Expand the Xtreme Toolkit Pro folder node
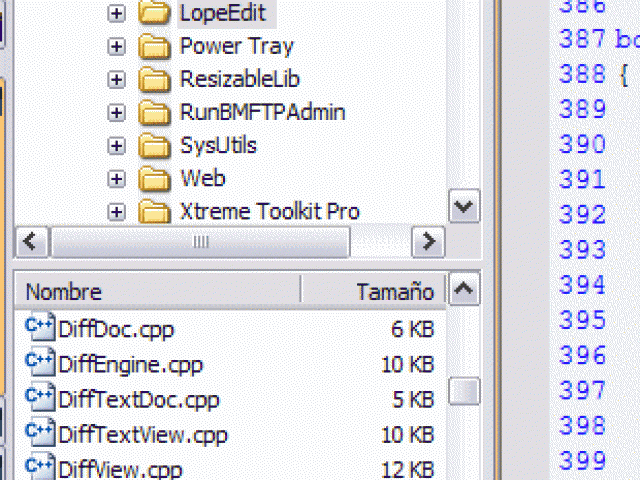Screen dimensions: 640x480 [x=116, y=212]
